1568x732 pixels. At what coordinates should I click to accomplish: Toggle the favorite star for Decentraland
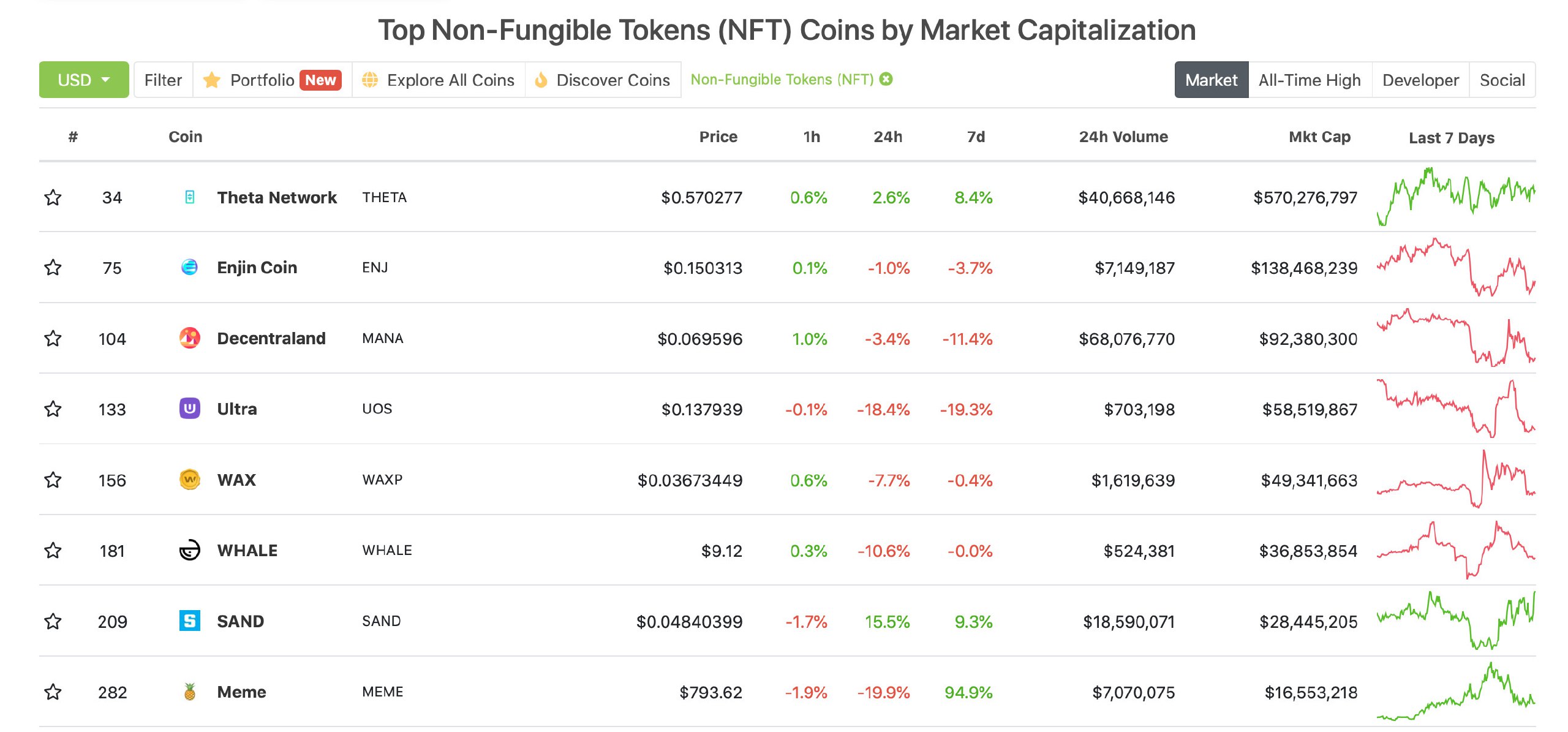(53, 338)
